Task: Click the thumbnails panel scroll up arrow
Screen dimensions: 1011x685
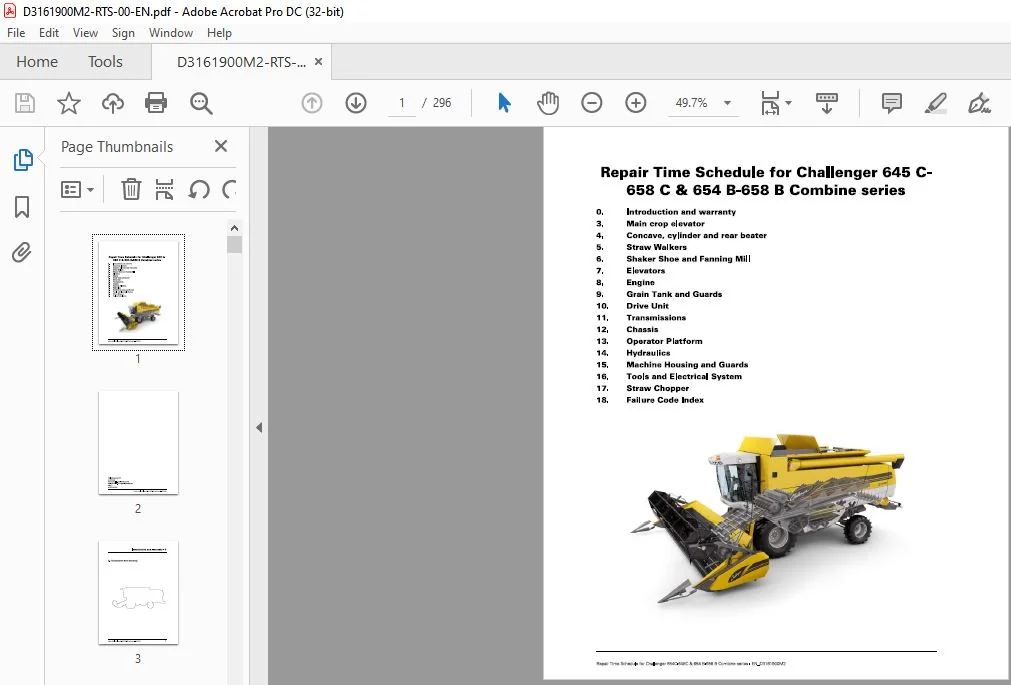Action: (x=234, y=228)
